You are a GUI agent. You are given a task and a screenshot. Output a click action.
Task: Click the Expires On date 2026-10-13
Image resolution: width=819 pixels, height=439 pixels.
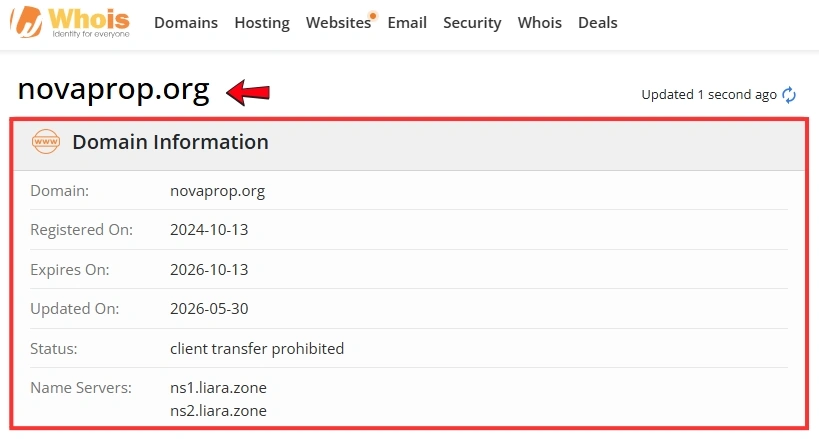[x=209, y=269]
